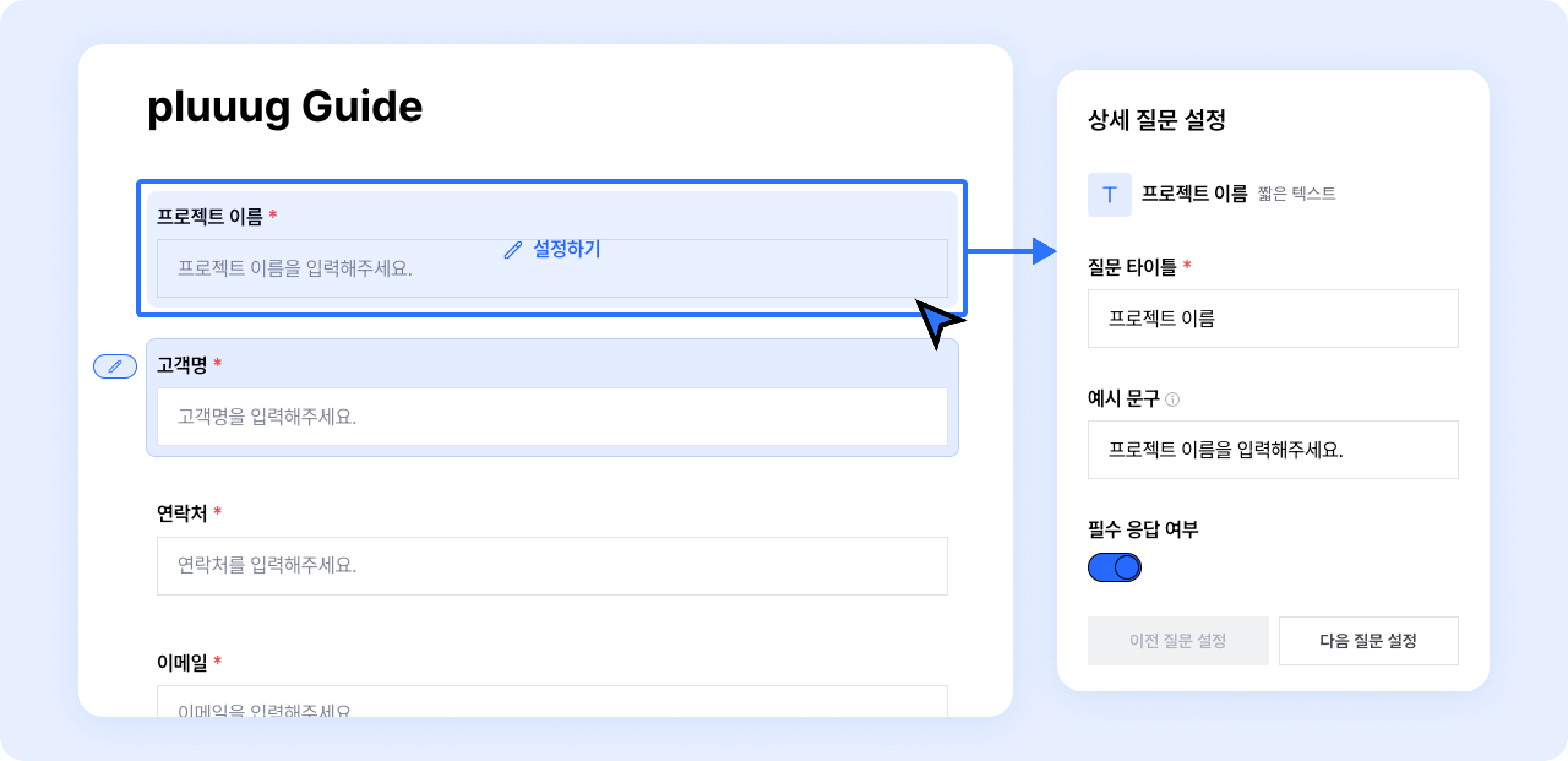
Task: Click the 다음 질문 설정 button
Action: click(1368, 641)
